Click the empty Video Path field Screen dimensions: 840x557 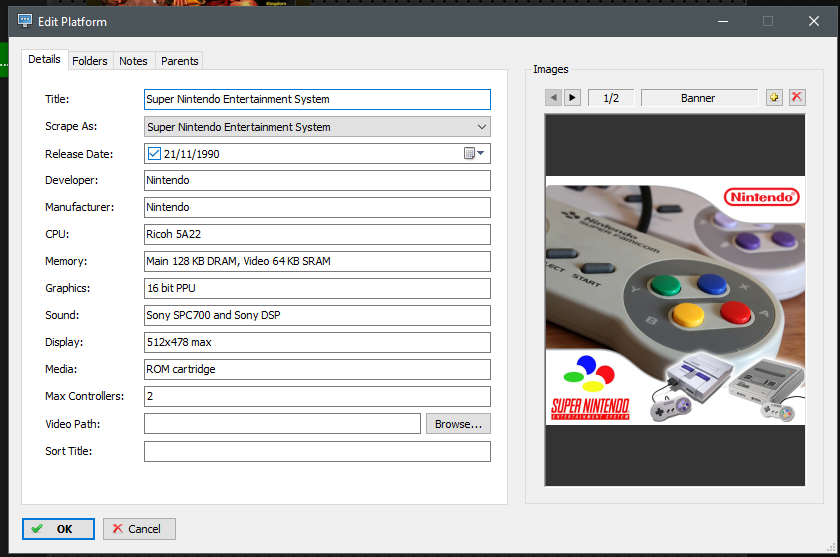click(x=282, y=424)
